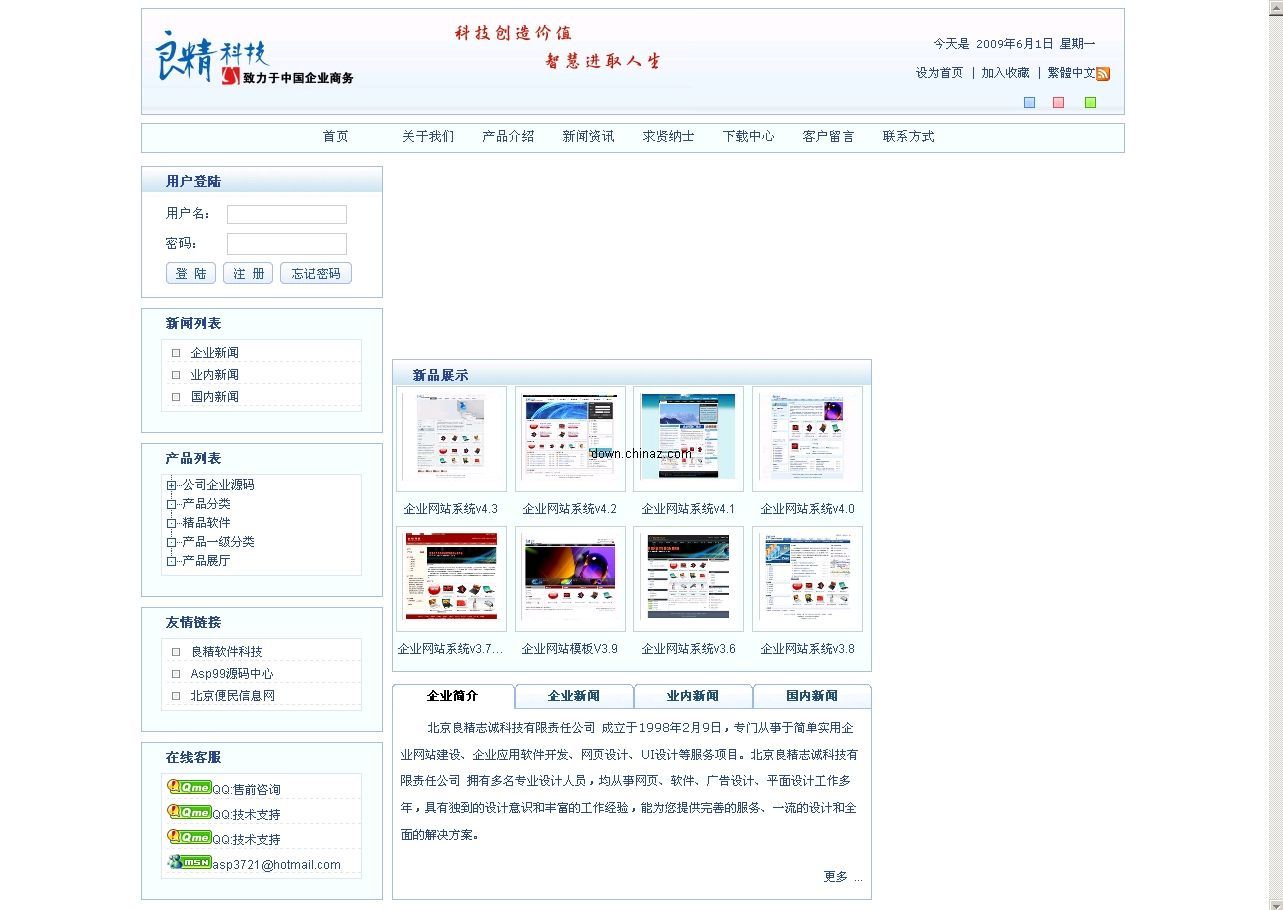1283x910 pixels.
Task: Switch to the 业内新闻 tab
Action: pyautogui.click(x=693, y=696)
